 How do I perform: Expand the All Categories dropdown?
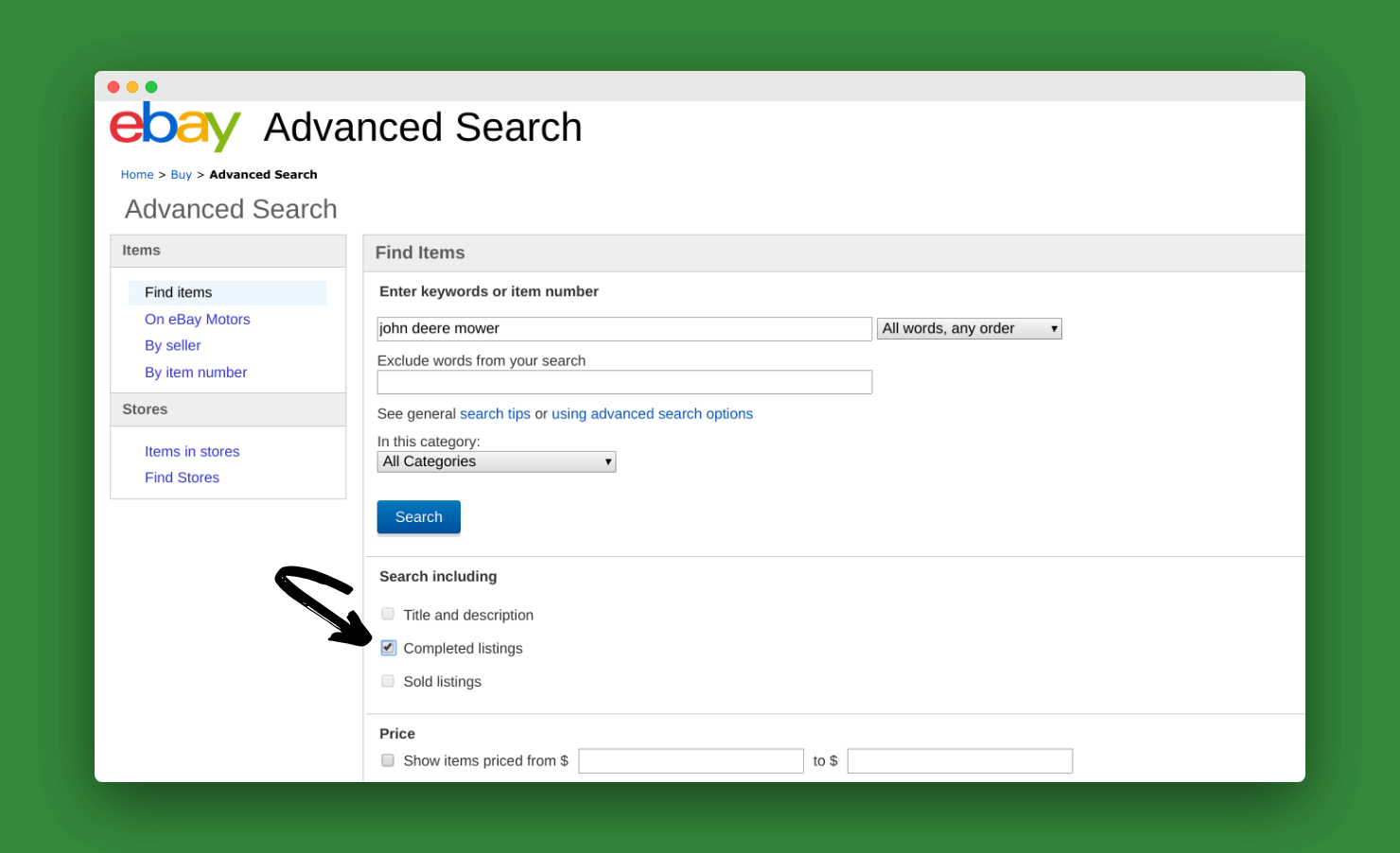pos(497,461)
